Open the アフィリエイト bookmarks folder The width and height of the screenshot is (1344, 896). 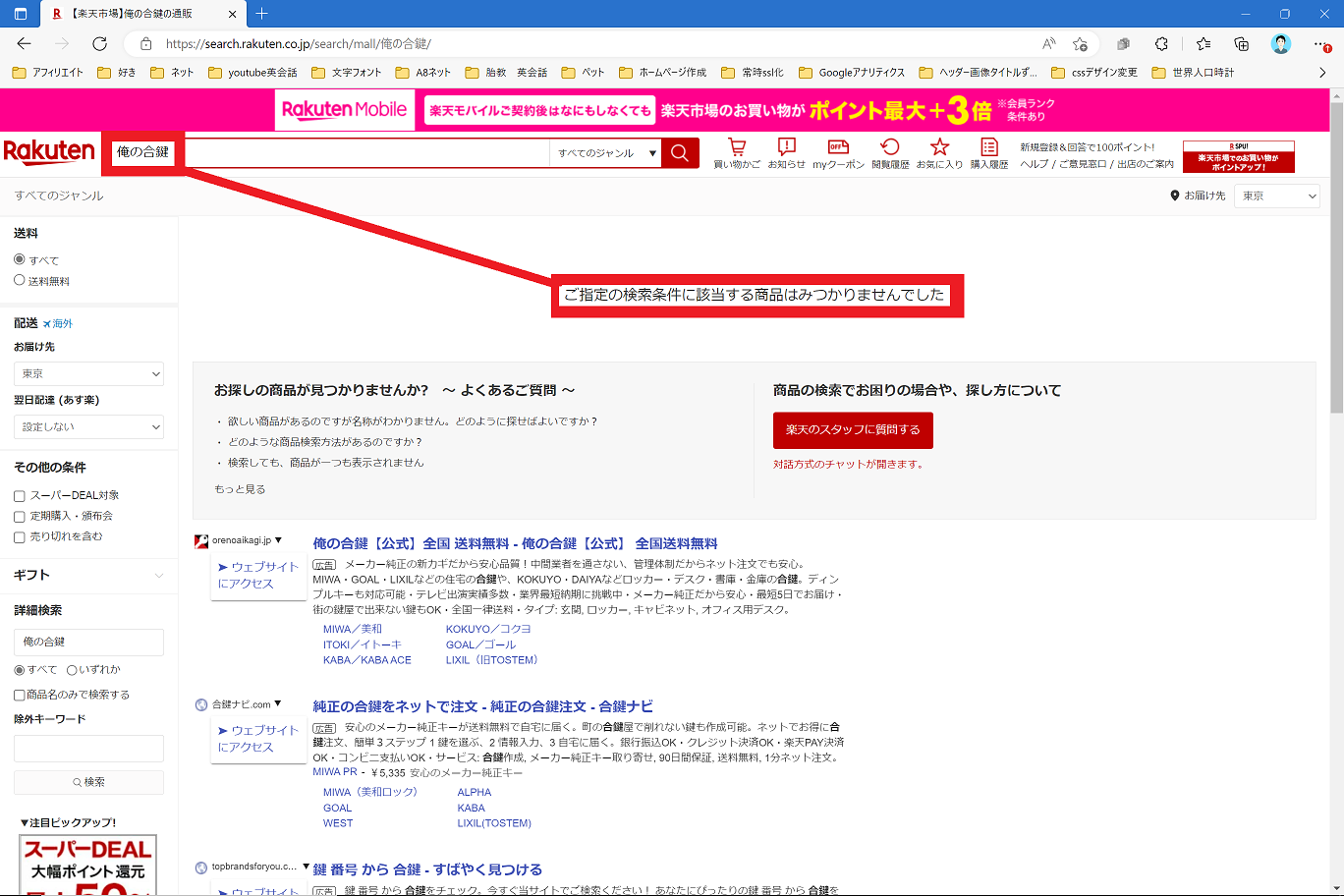click(x=48, y=73)
